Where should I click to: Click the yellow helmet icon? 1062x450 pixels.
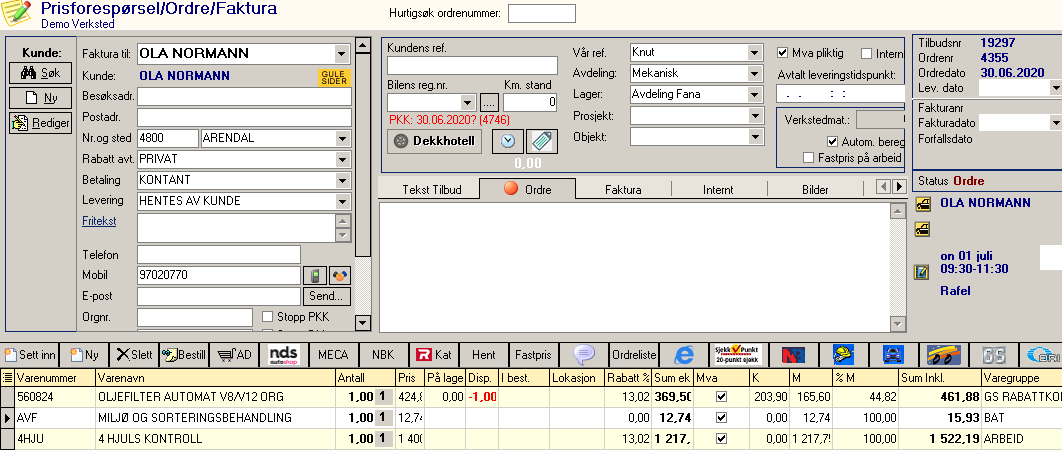click(x=843, y=354)
